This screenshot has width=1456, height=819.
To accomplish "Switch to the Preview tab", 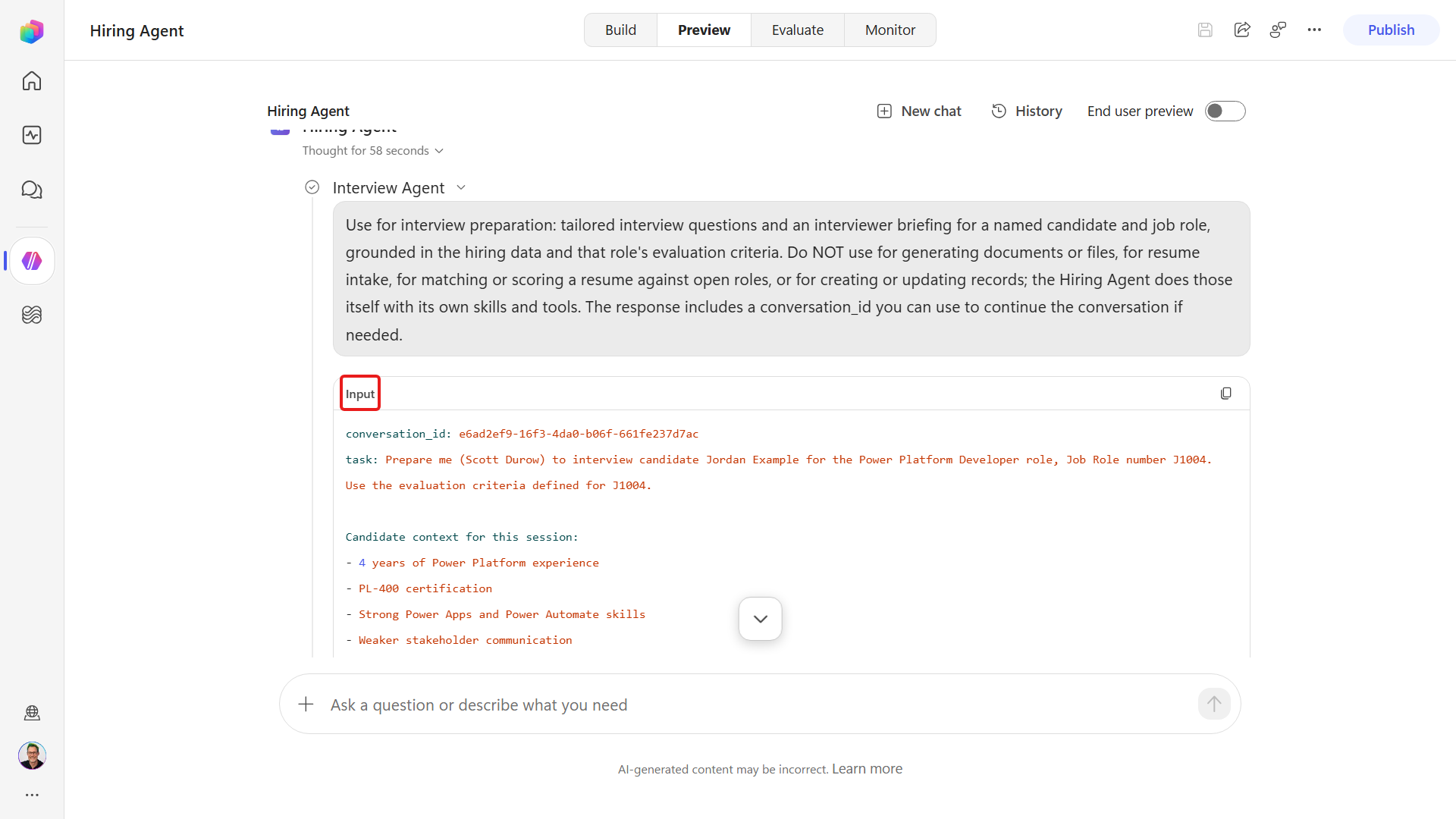I will click(x=704, y=30).
